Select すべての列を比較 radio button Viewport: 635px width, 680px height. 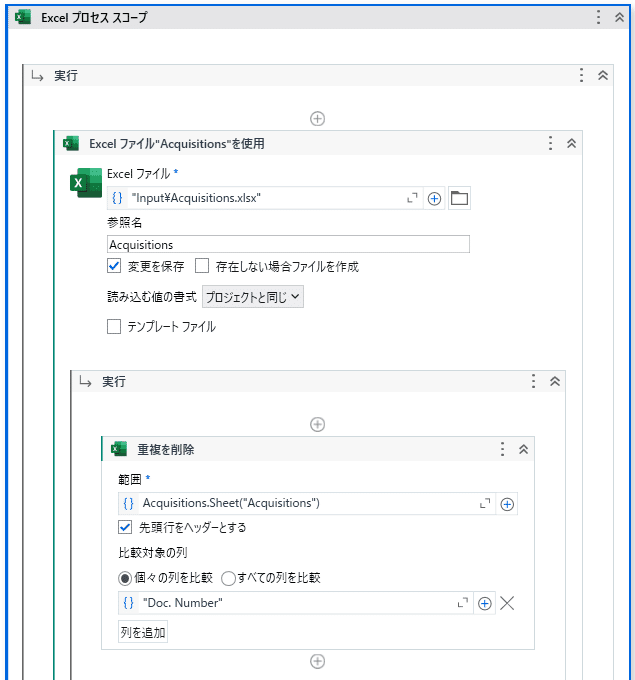(x=228, y=579)
